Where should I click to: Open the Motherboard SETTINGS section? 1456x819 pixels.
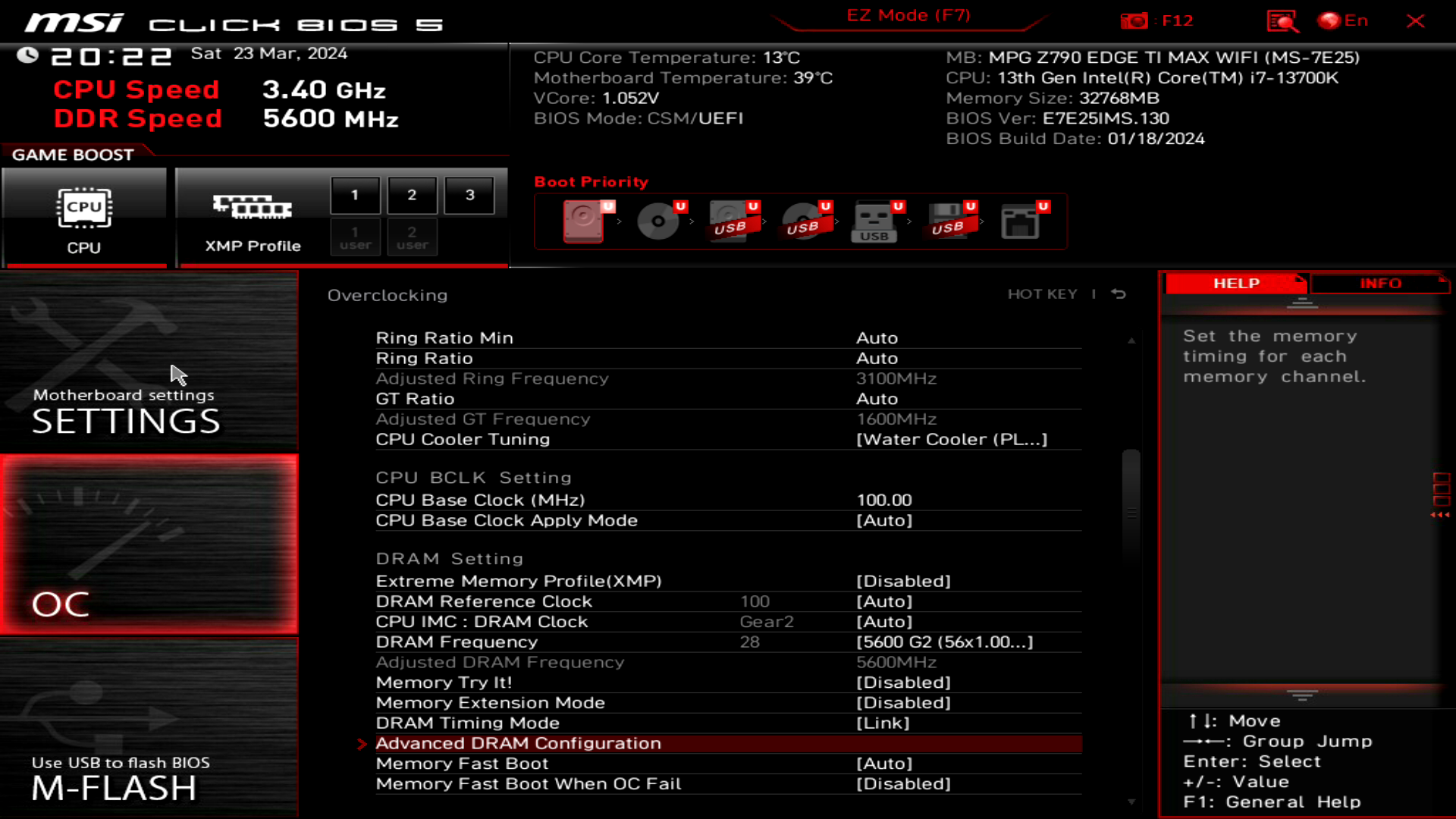149,362
